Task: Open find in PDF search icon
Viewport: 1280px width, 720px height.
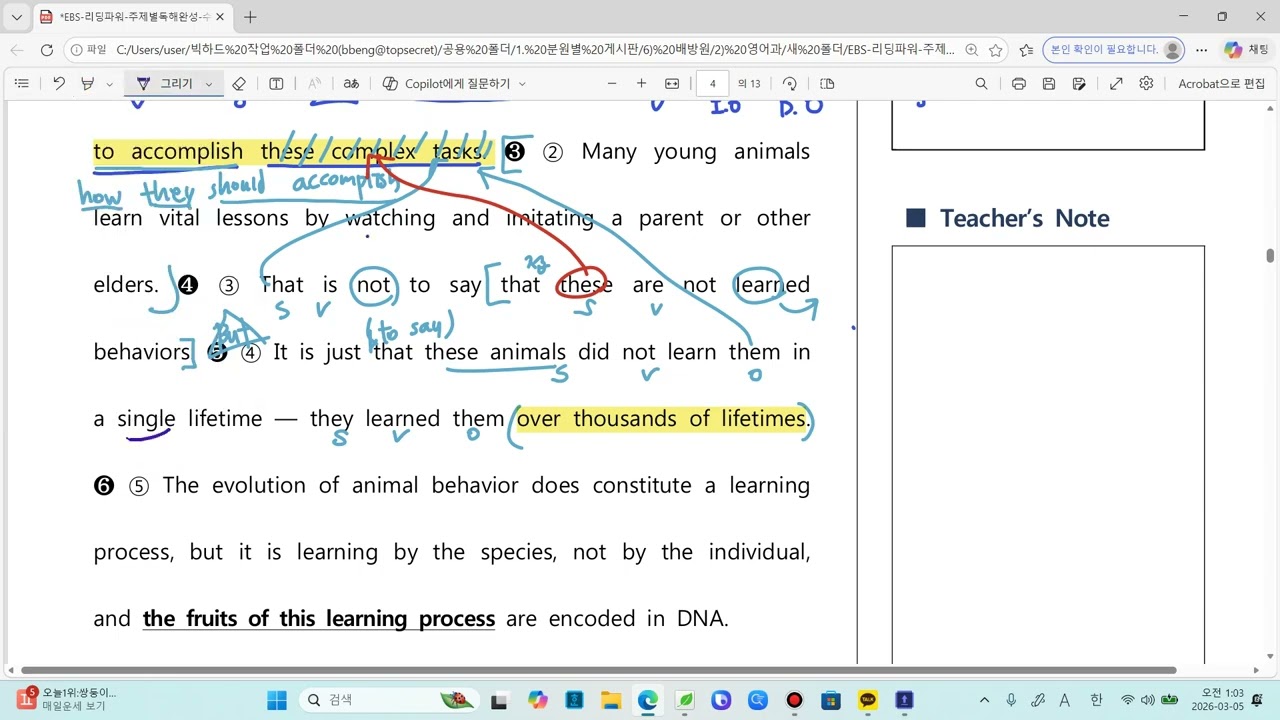Action: pos(981,84)
